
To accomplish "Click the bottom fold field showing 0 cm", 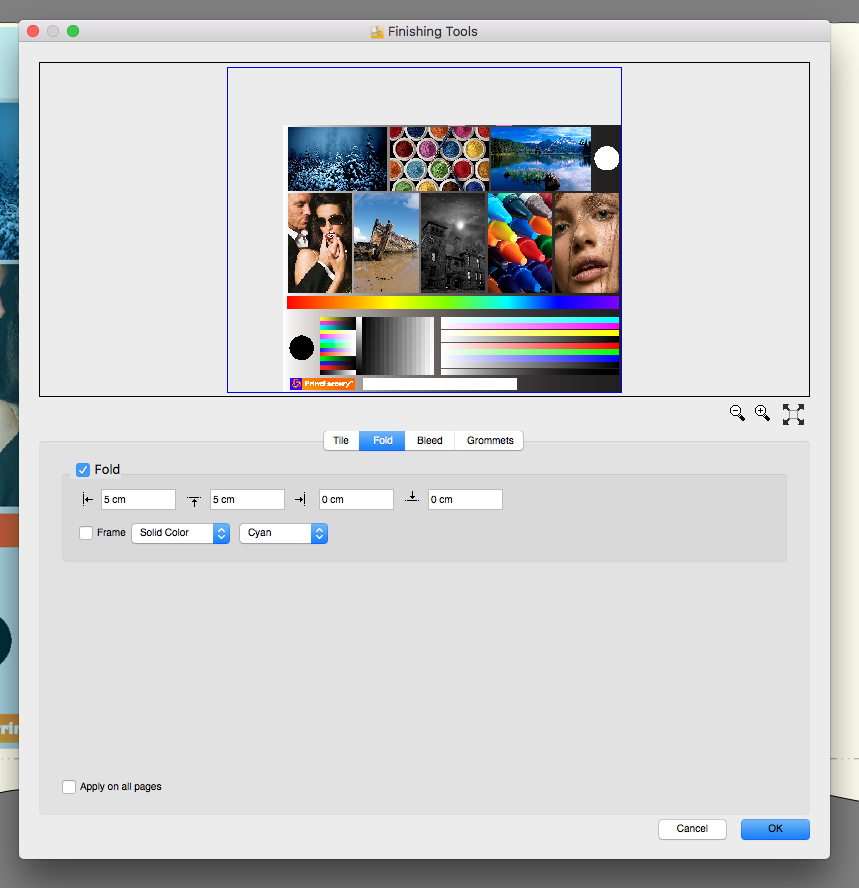I will [465, 500].
